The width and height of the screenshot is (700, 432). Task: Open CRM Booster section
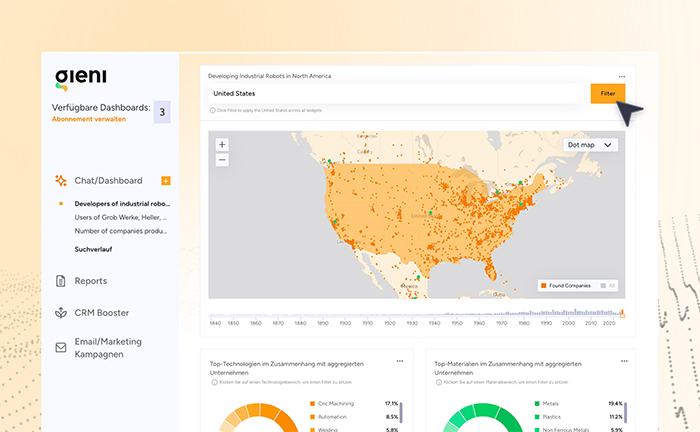tap(102, 313)
